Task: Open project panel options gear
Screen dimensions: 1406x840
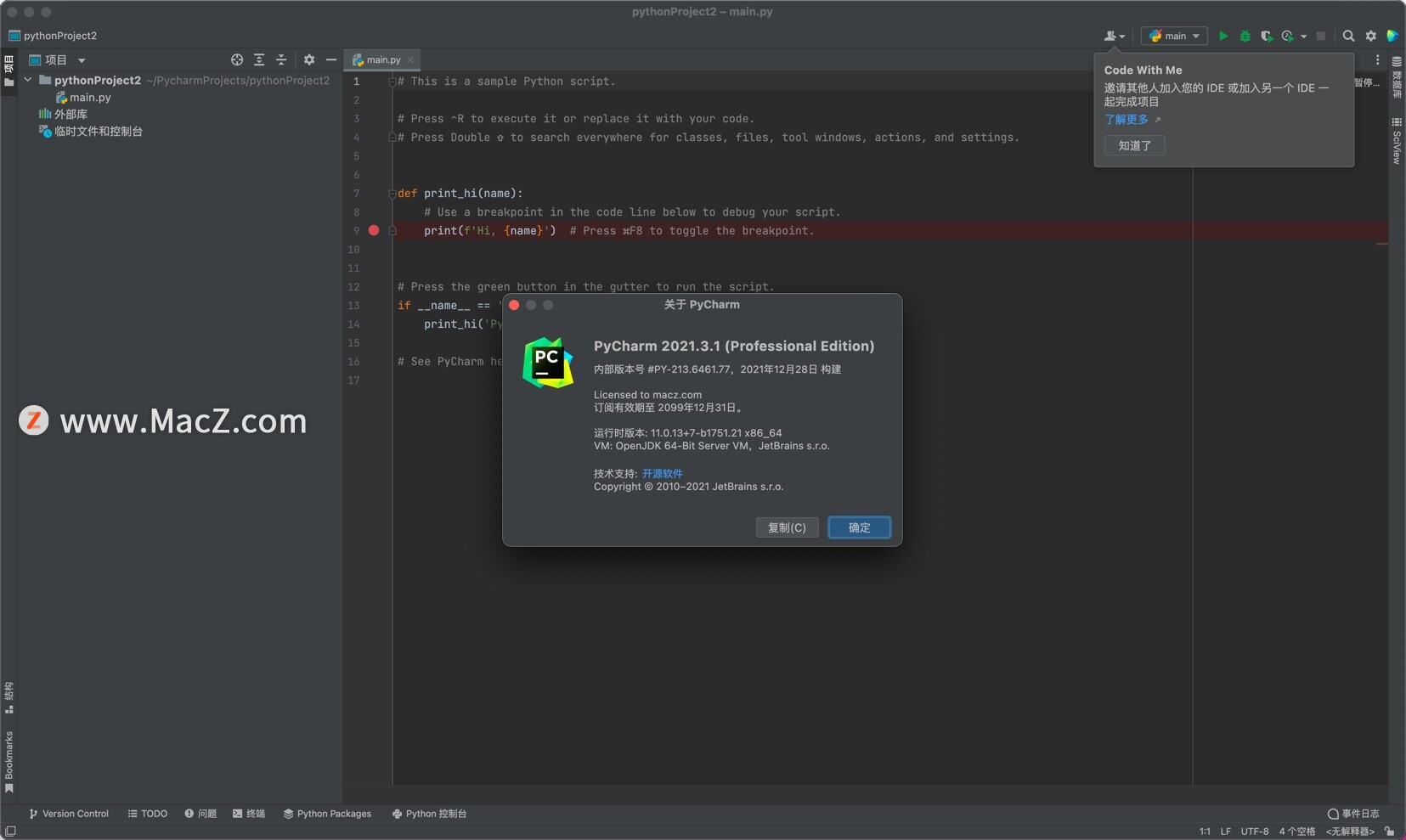Action: pyautogui.click(x=309, y=59)
